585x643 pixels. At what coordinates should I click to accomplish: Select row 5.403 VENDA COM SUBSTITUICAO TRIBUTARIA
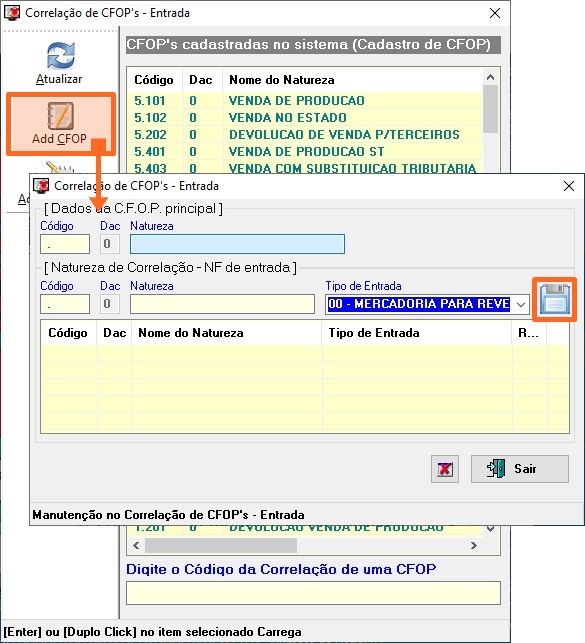point(304,168)
